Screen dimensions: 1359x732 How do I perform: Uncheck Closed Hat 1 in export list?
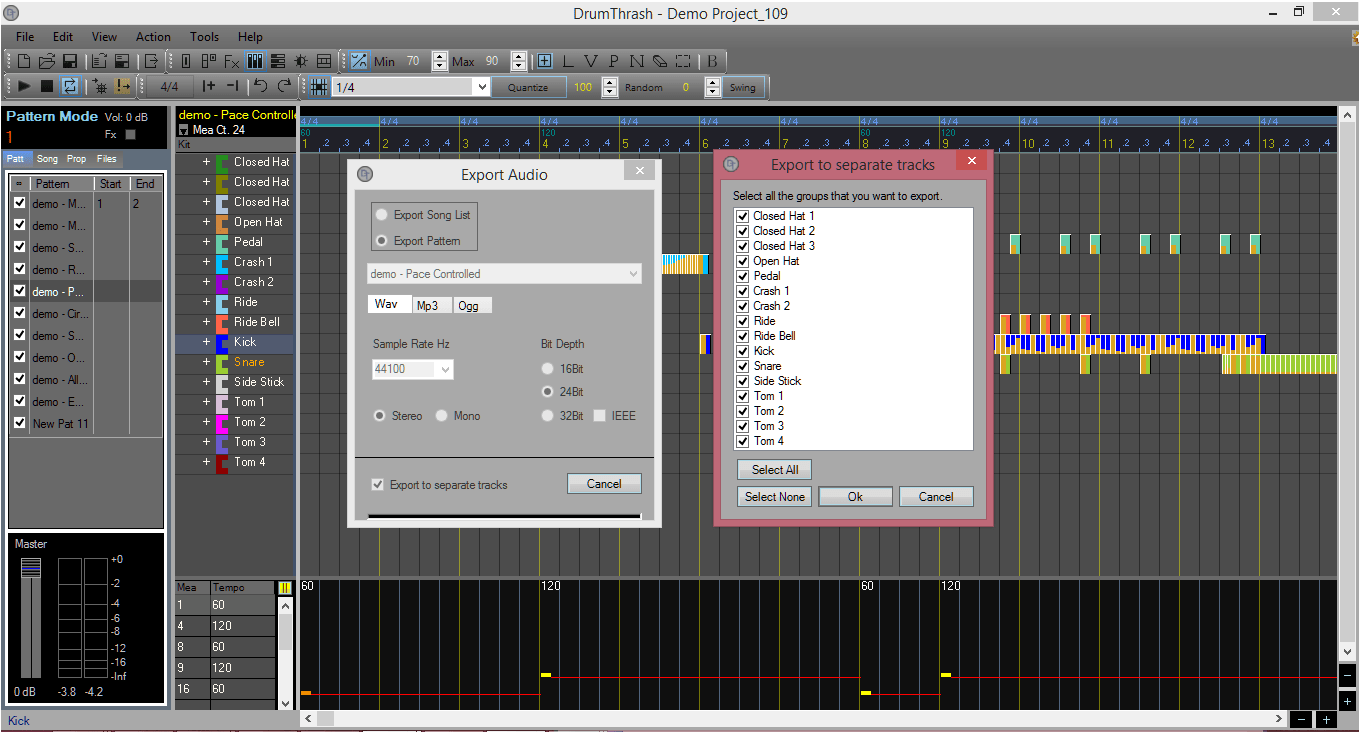point(742,216)
